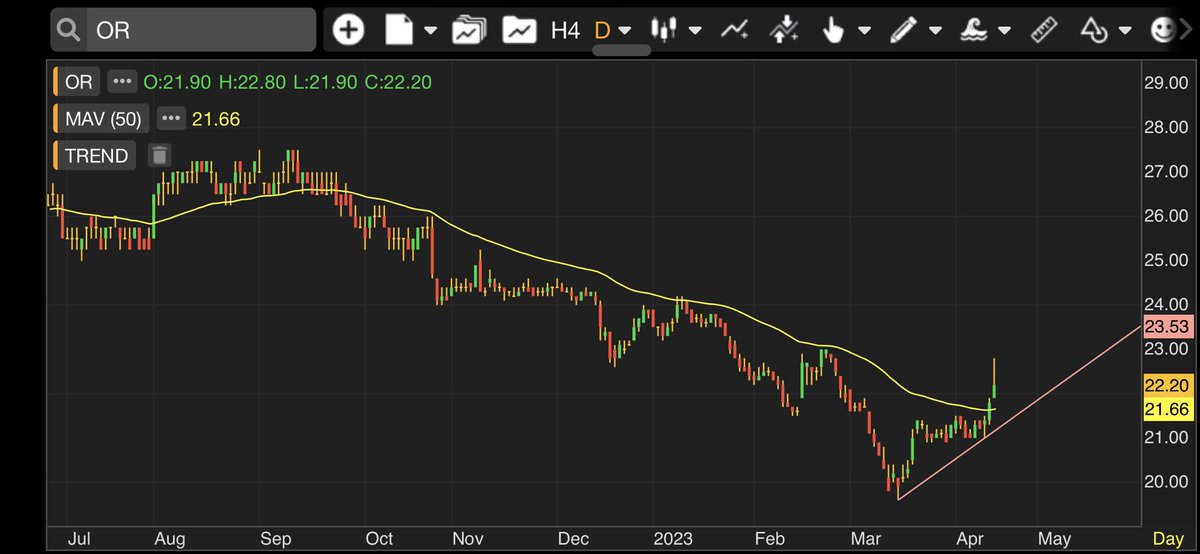Select the wave pattern tool
The height and width of the screenshot is (554, 1200).
click(x=976, y=30)
